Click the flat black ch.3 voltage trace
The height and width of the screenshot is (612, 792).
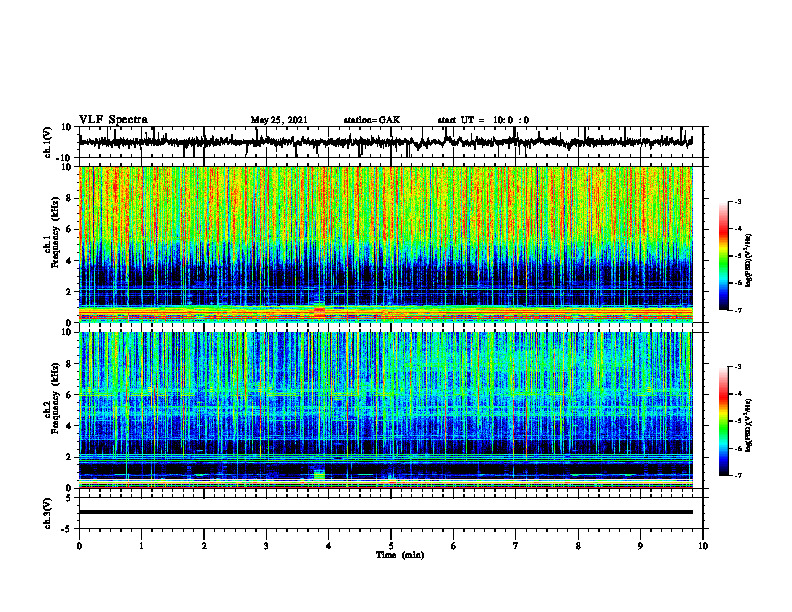point(386,512)
